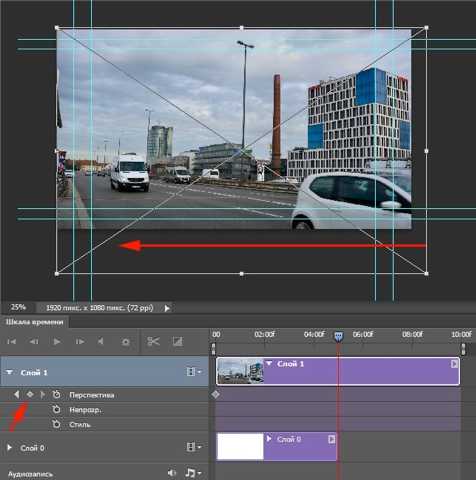The width and height of the screenshot is (476, 480).
Task: Split clip at playhead with scissors
Action: pyautogui.click(x=153, y=341)
